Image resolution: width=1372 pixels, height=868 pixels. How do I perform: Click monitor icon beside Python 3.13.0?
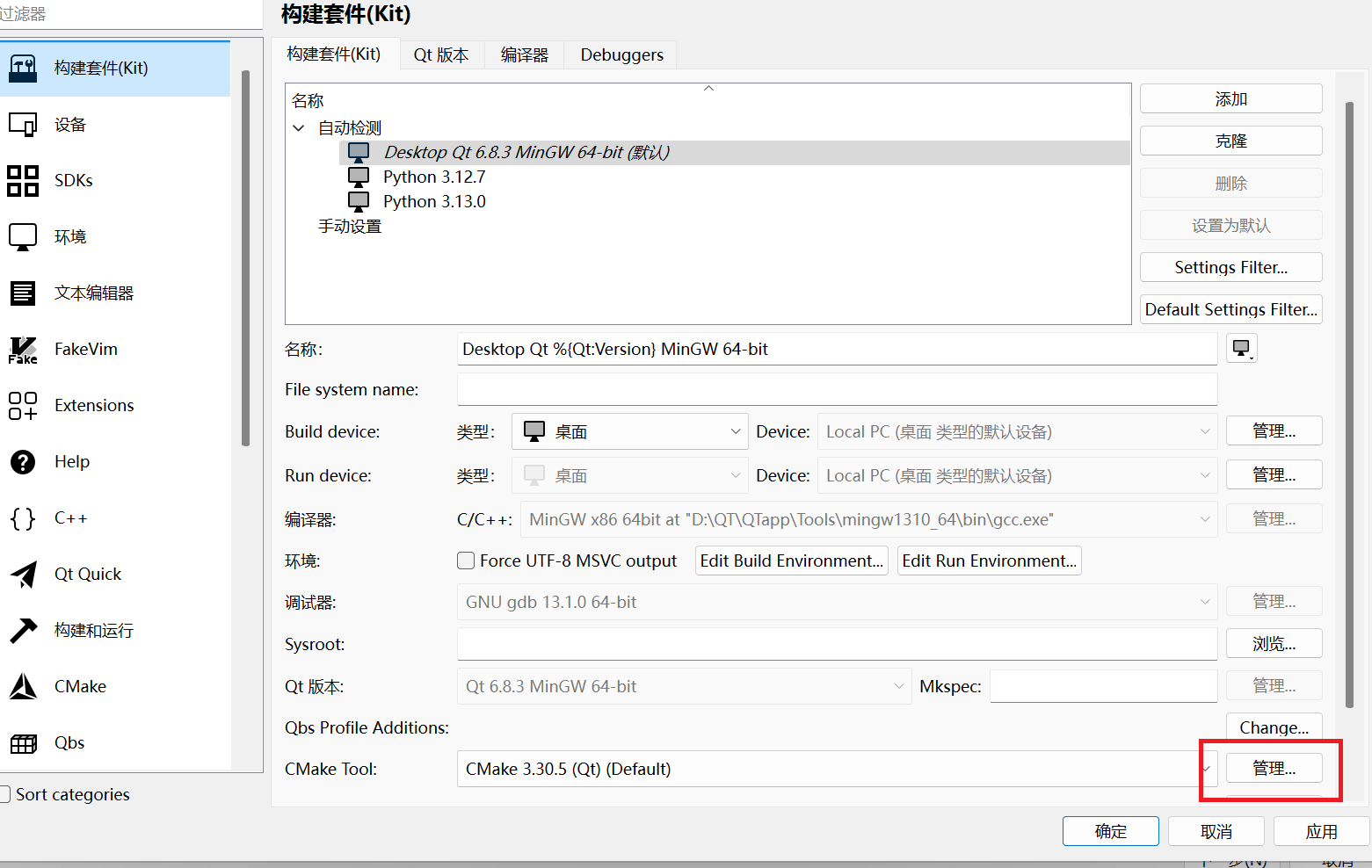pos(359,202)
